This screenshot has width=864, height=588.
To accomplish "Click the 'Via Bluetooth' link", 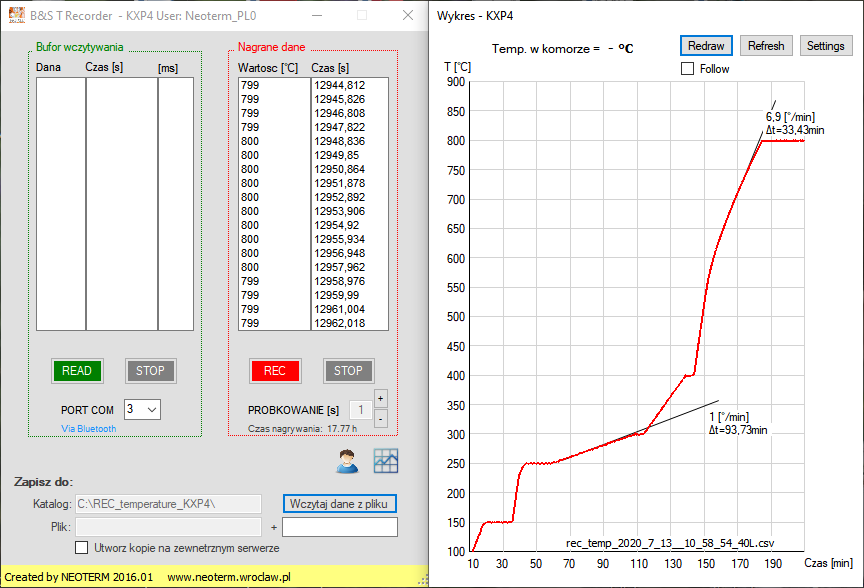I will (x=89, y=429).
